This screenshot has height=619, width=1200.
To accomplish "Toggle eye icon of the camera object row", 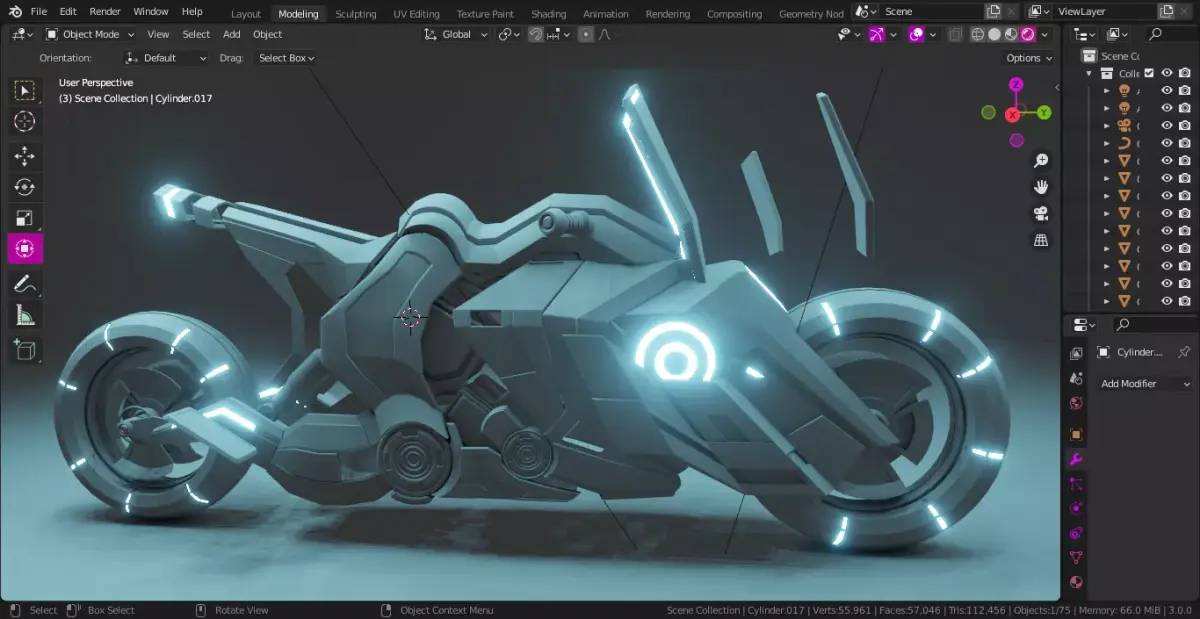I will click(x=1166, y=125).
